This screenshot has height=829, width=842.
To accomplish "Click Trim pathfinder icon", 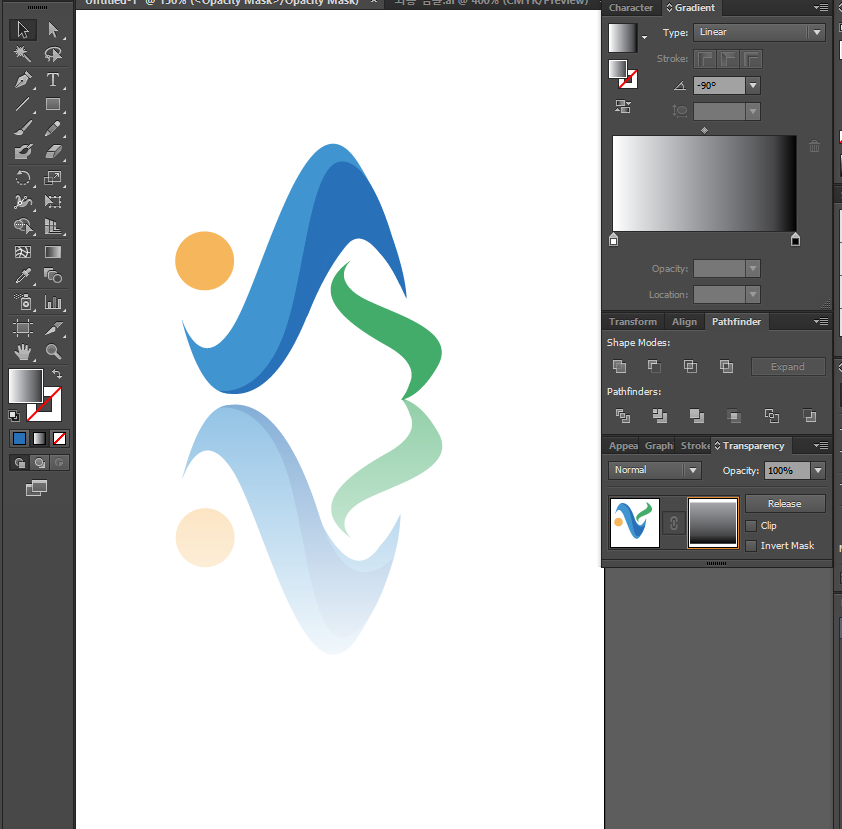I will [659, 416].
